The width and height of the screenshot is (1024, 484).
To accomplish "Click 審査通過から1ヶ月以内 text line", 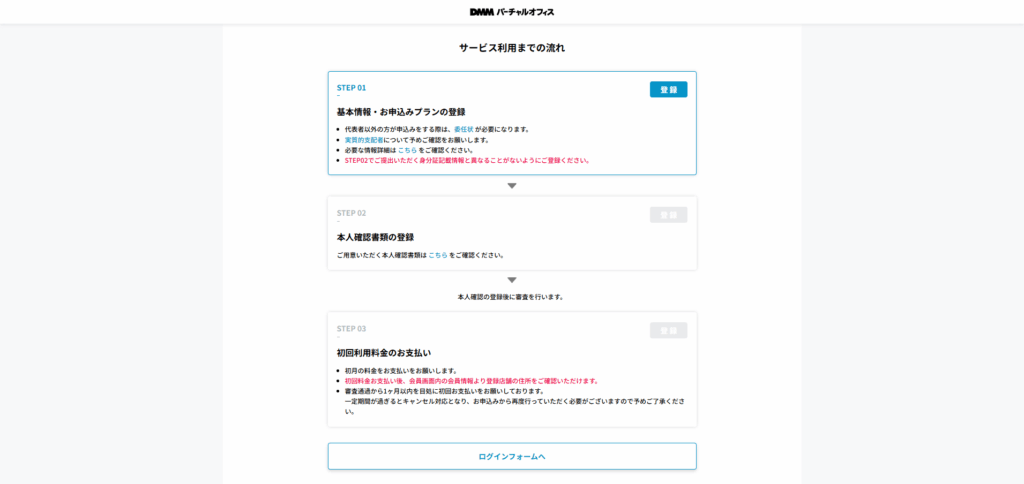I will [x=444, y=391].
